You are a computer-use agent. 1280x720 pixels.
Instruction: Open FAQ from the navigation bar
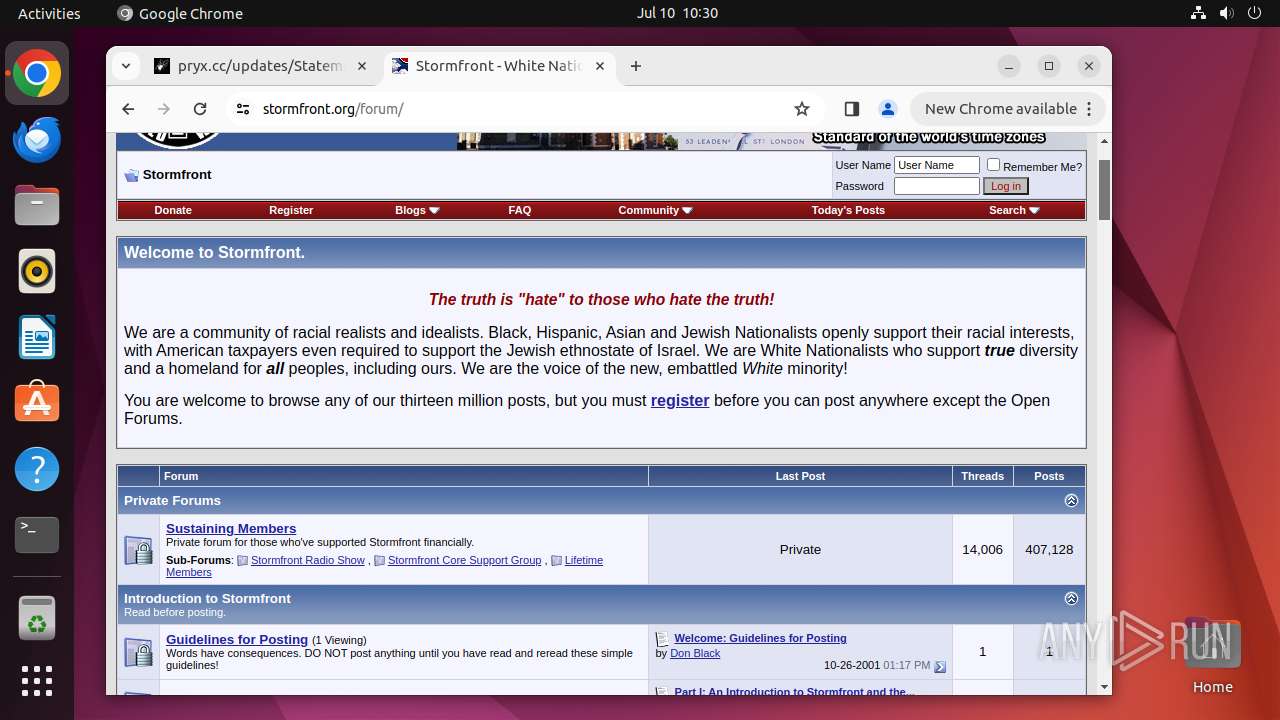[520, 210]
